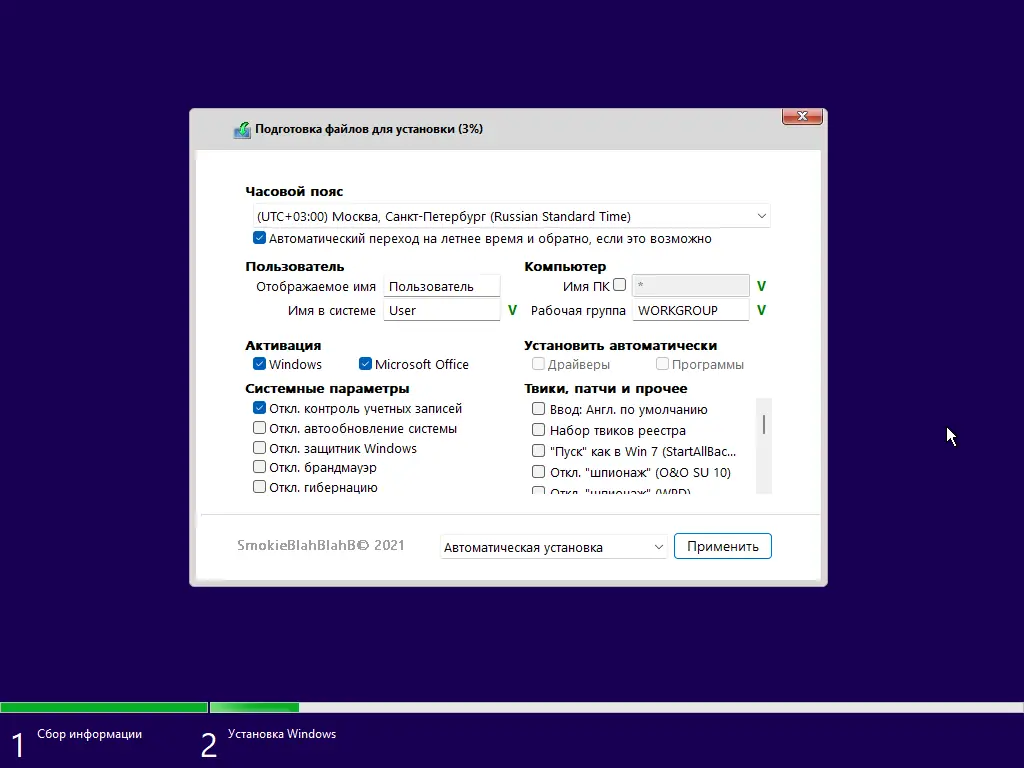Click the green V next to the User field
This screenshot has height=768, width=1024.
point(512,310)
